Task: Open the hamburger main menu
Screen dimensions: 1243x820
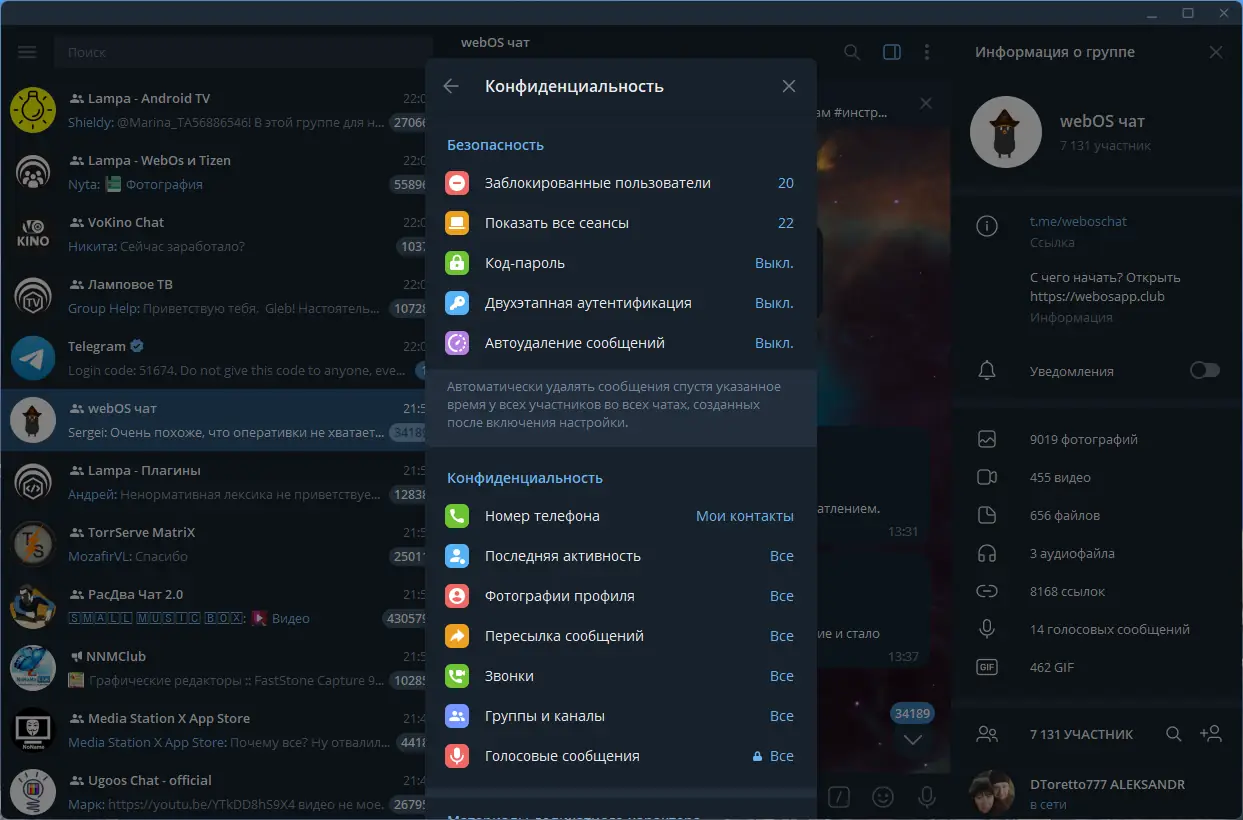Action: coord(27,52)
